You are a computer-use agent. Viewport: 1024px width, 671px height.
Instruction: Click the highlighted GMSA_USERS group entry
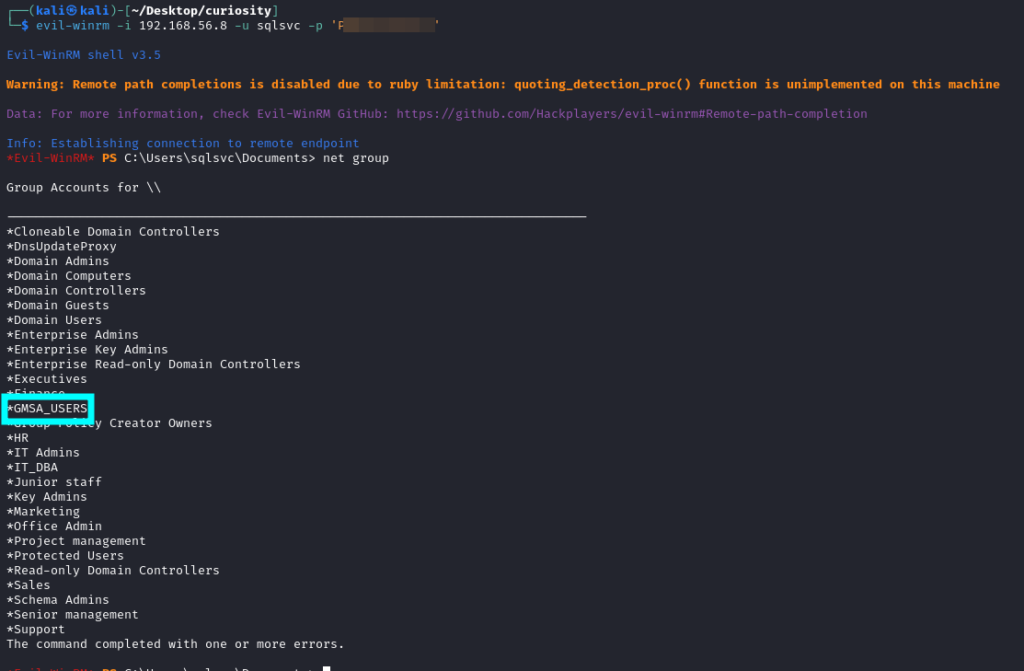[48, 408]
